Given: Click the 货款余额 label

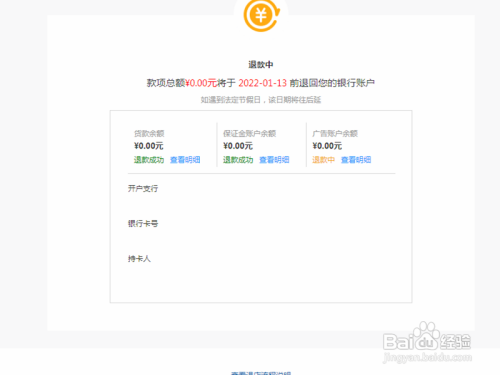Looking at the screenshot, I should [149, 134].
